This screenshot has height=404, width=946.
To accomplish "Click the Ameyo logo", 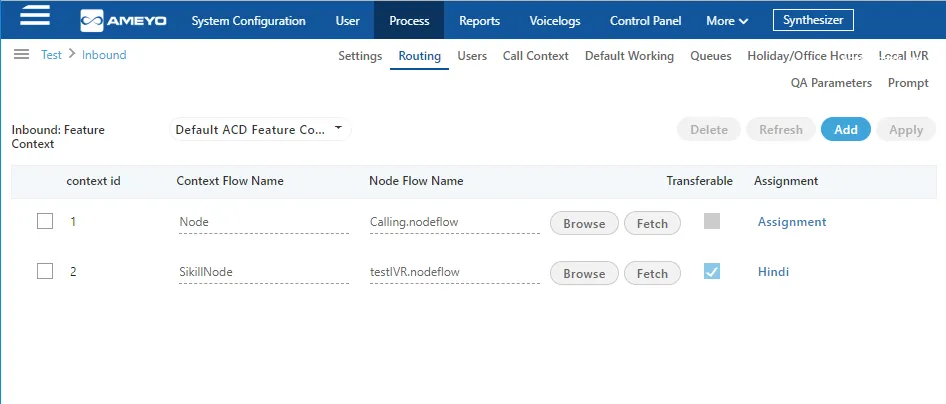I will [124, 21].
